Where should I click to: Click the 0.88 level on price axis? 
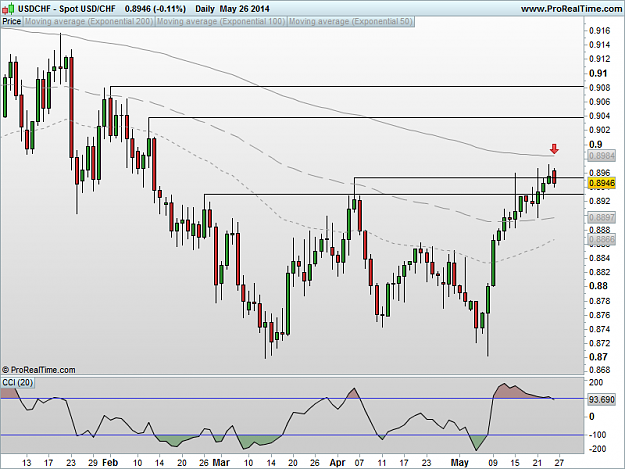tap(598, 286)
